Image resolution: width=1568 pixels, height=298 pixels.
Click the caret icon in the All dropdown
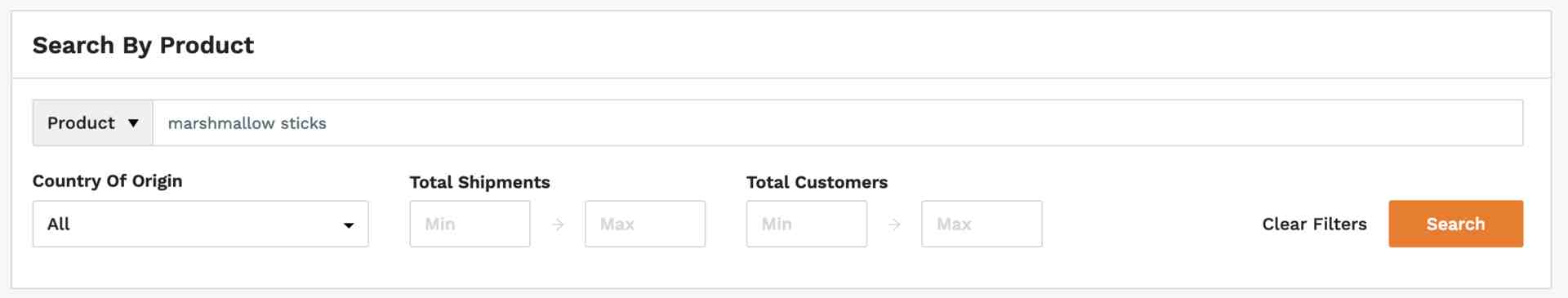[x=349, y=225]
